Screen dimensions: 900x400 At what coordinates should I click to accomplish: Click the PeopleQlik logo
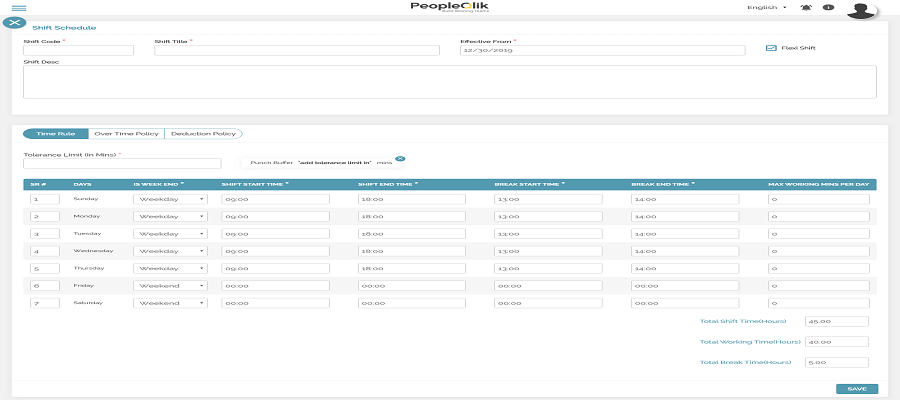click(449, 8)
